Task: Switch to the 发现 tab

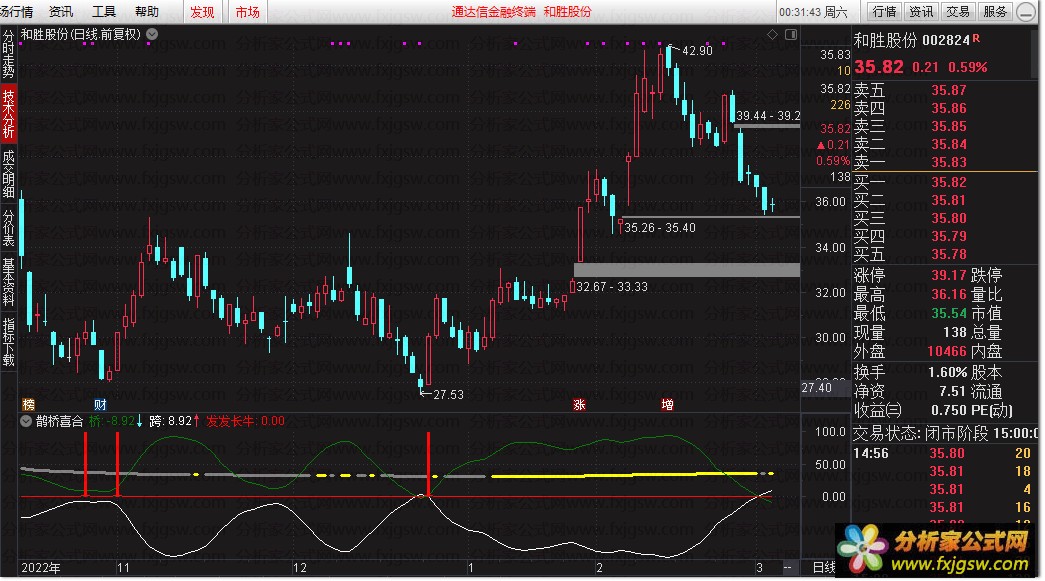Action: [x=203, y=12]
